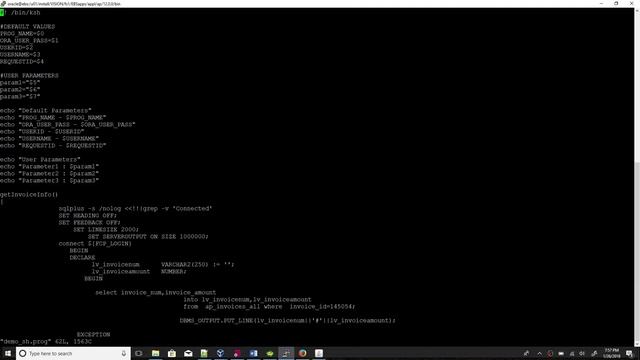Click the 'SET HEADING OFF;' line

[x=88, y=215]
